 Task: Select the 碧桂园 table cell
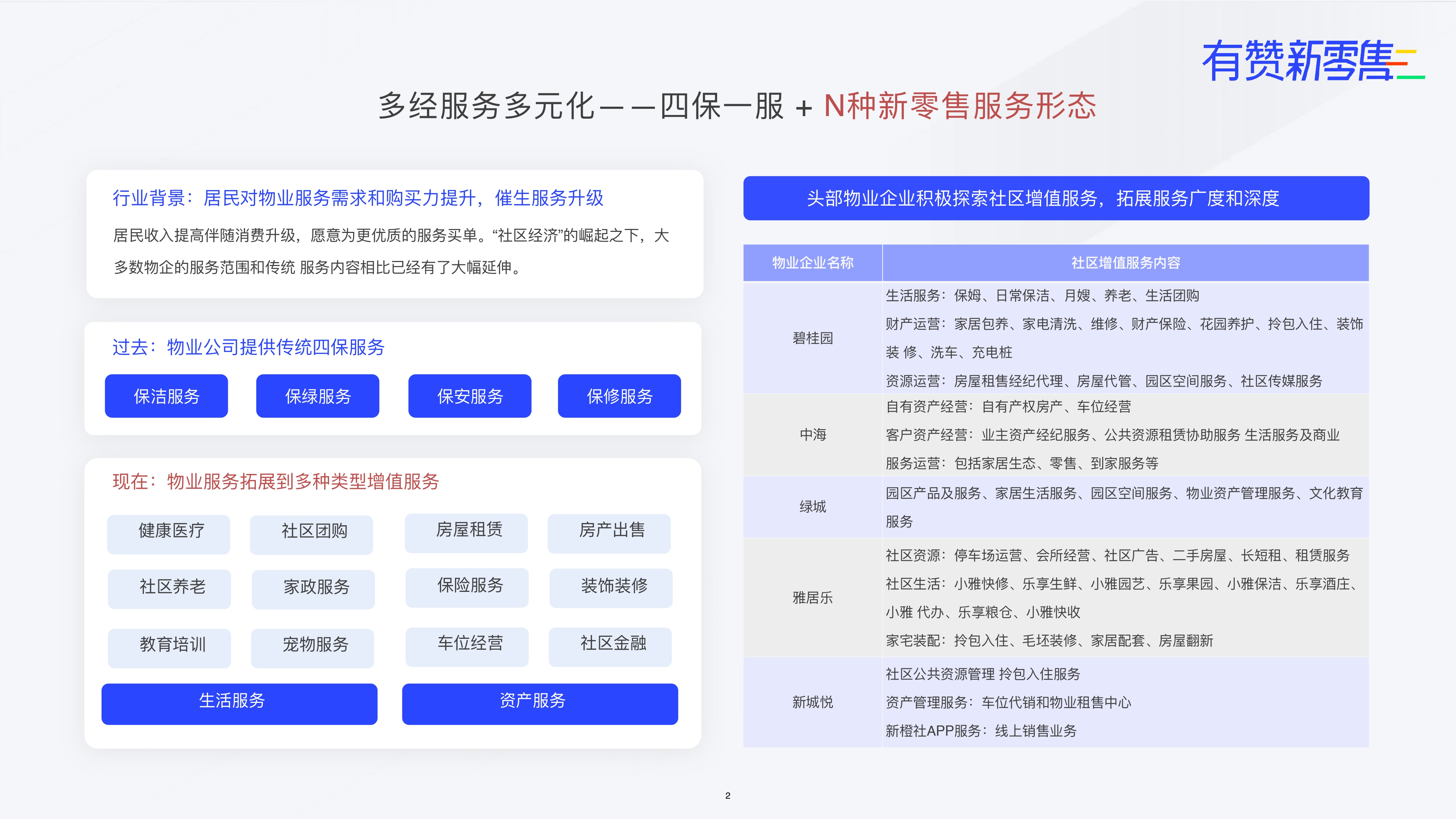813,338
